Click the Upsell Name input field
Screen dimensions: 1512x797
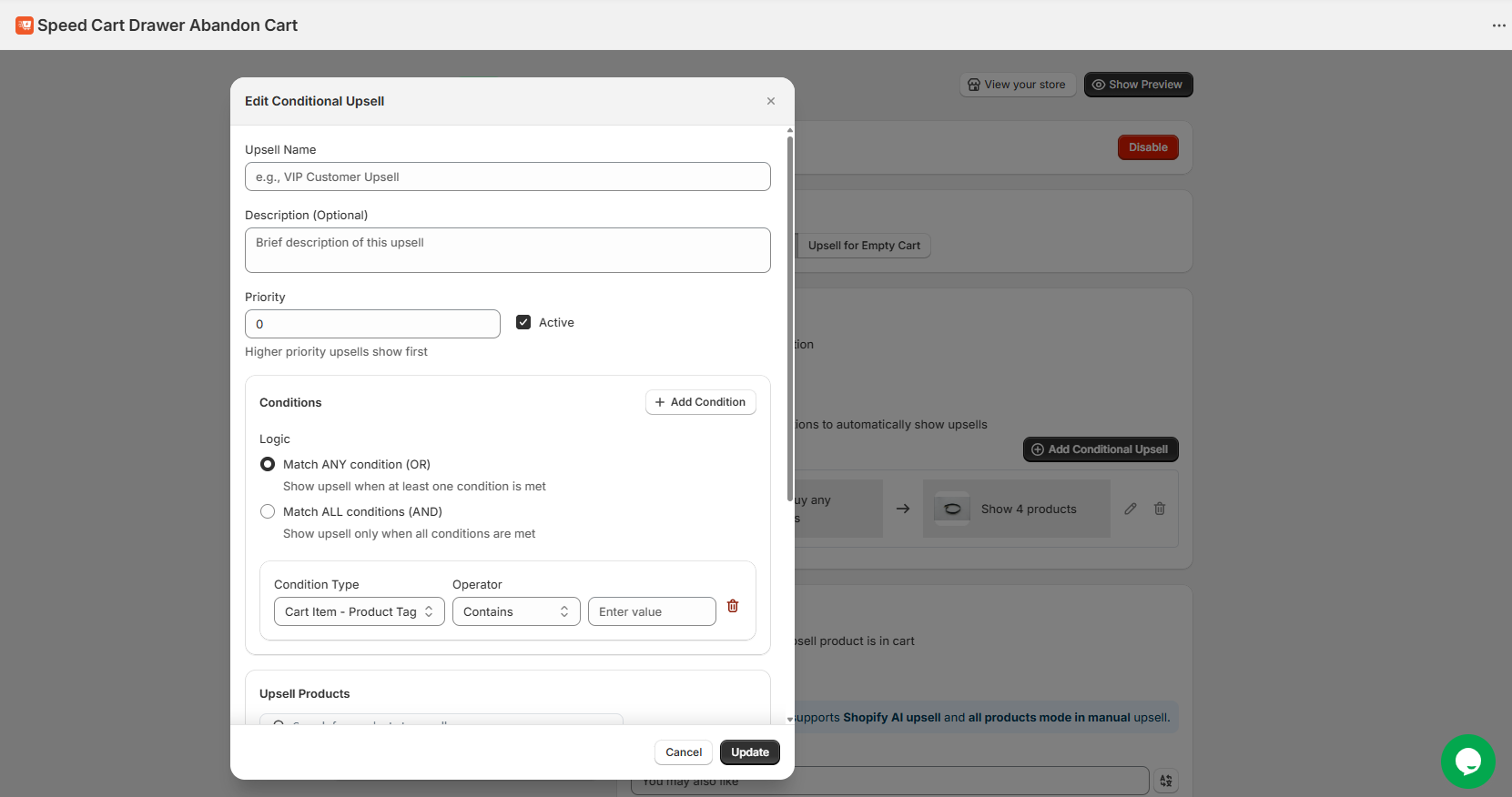pyautogui.click(x=507, y=177)
